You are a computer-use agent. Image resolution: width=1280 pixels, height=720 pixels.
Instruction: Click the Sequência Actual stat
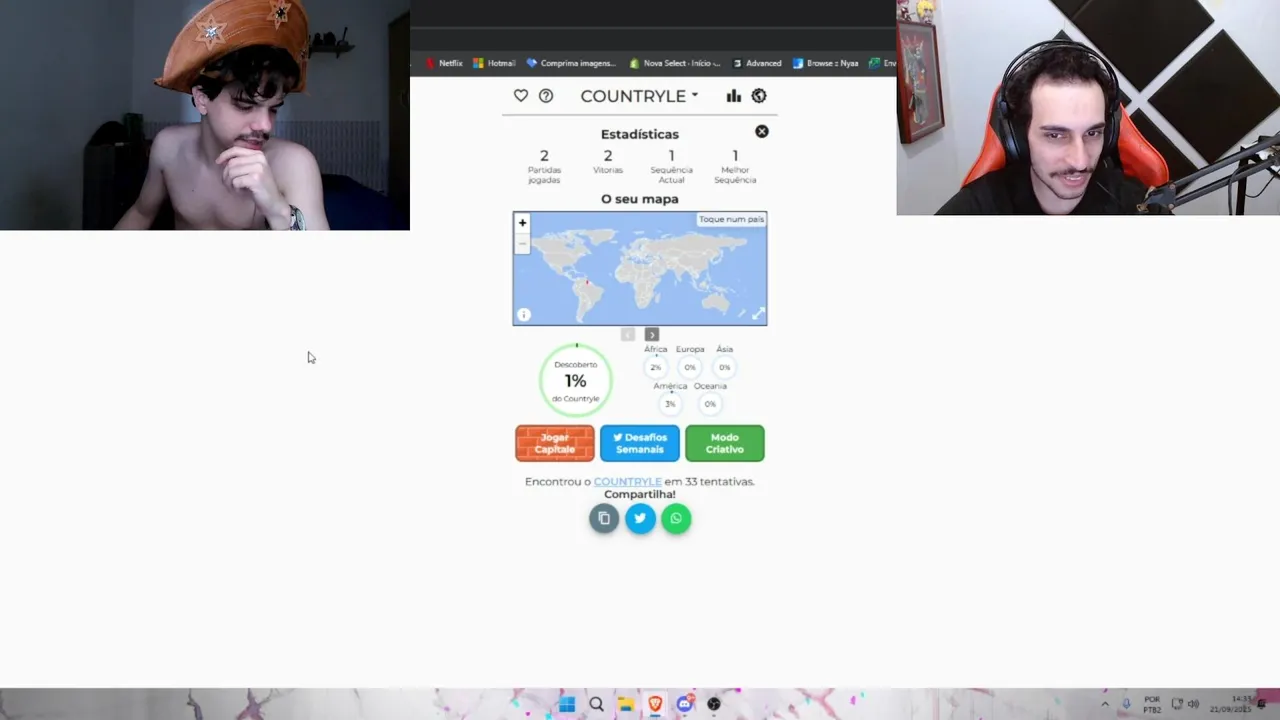(x=671, y=166)
